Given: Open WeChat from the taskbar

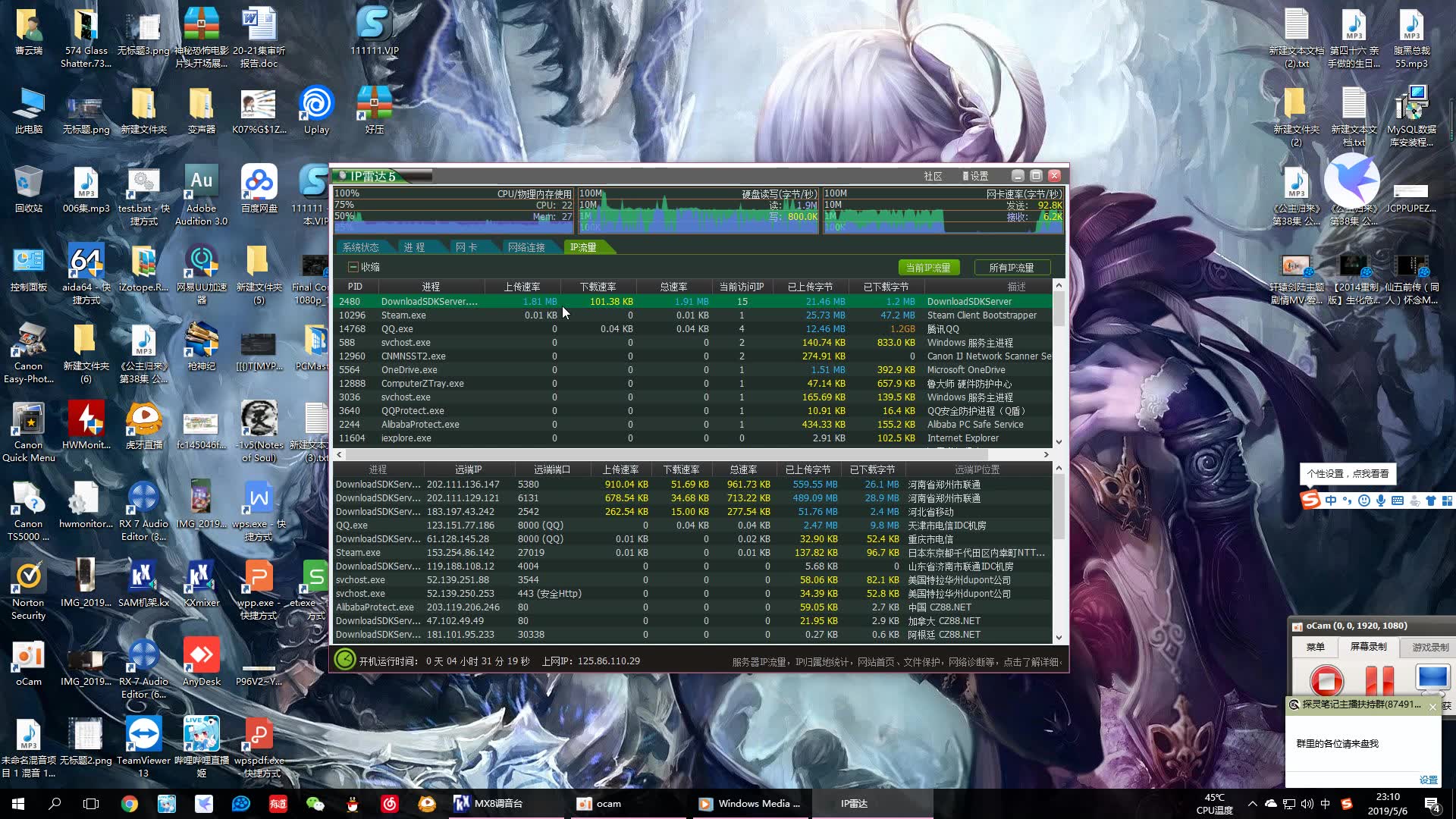Looking at the screenshot, I should point(315,804).
